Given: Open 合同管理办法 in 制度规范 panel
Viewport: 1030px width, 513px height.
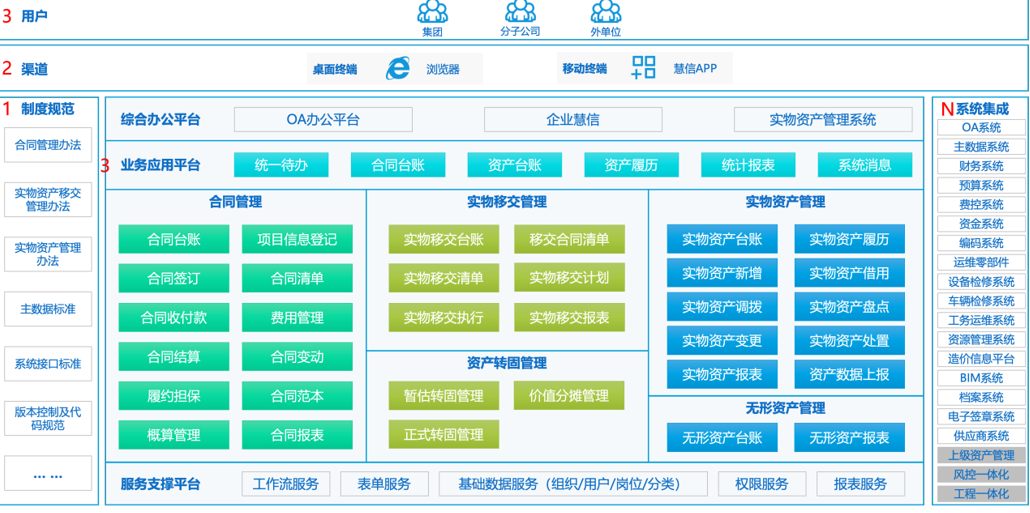Looking at the screenshot, I should (48, 145).
